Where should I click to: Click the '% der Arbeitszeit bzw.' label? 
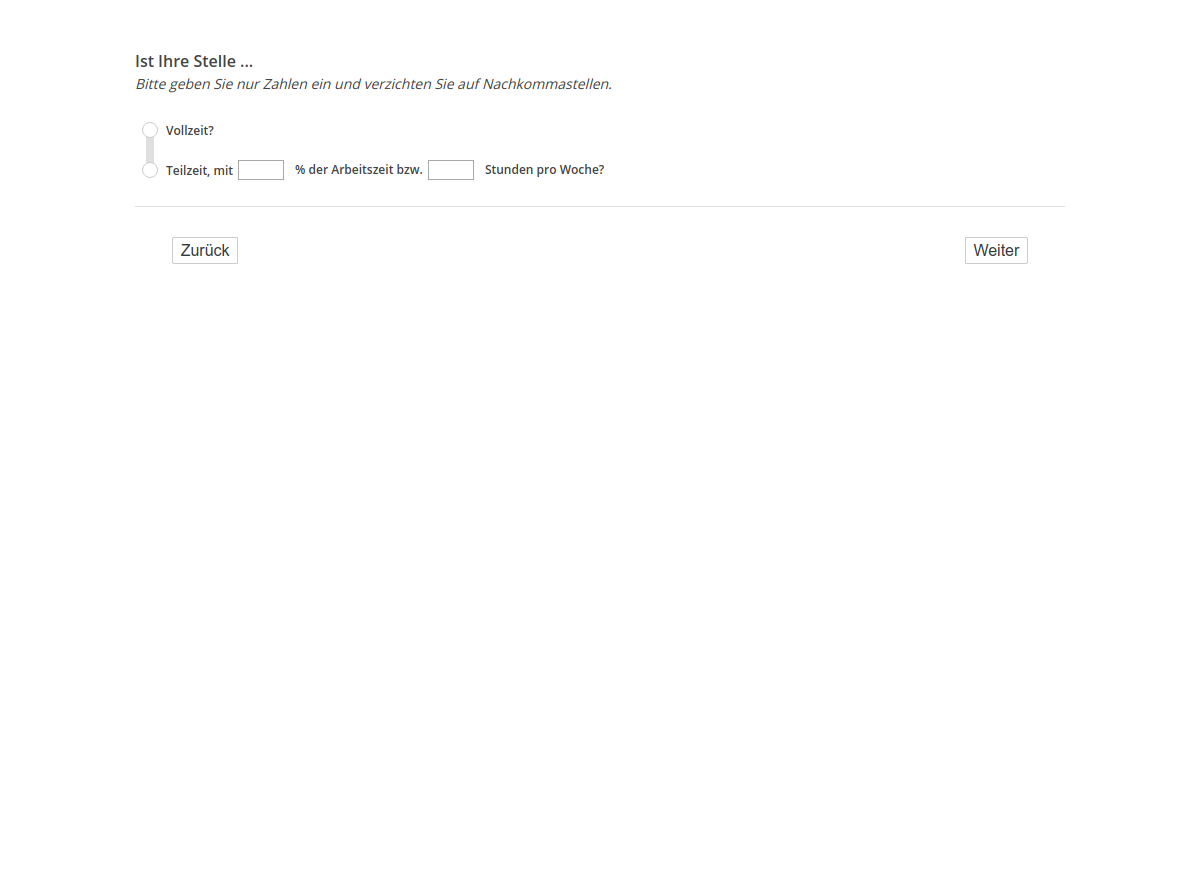coord(359,170)
